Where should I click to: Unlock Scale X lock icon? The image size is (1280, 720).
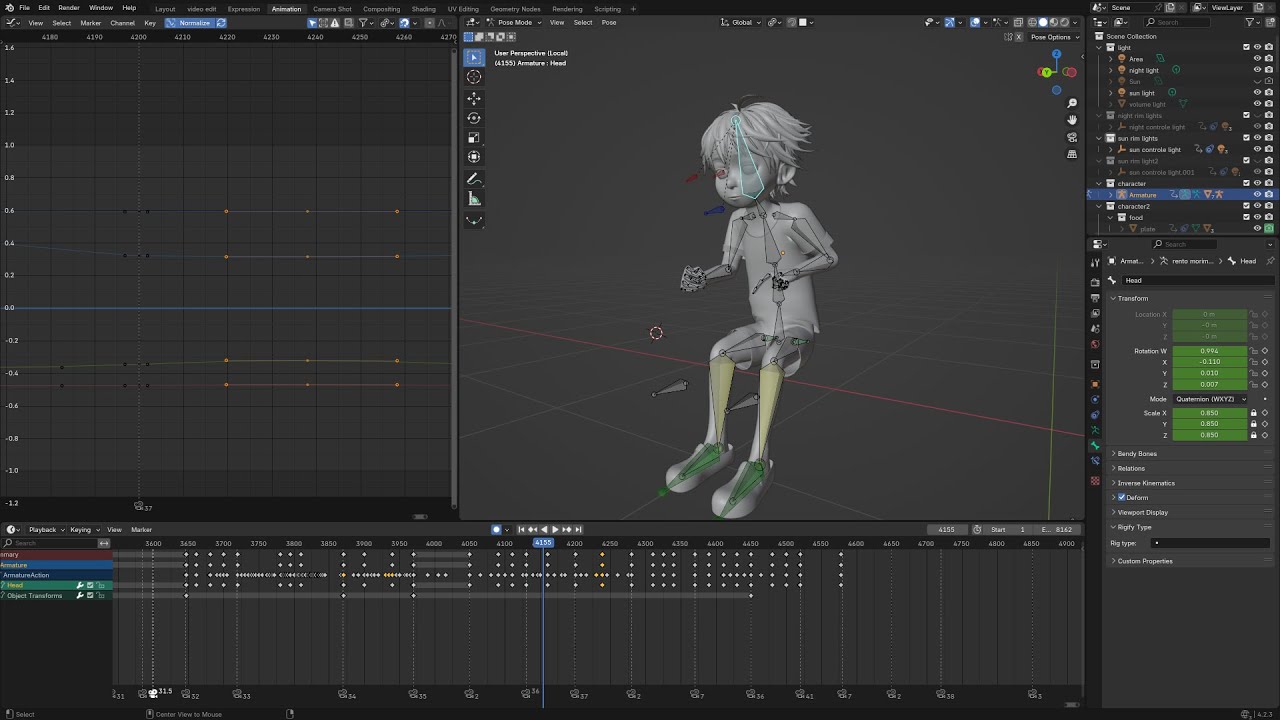point(1254,413)
